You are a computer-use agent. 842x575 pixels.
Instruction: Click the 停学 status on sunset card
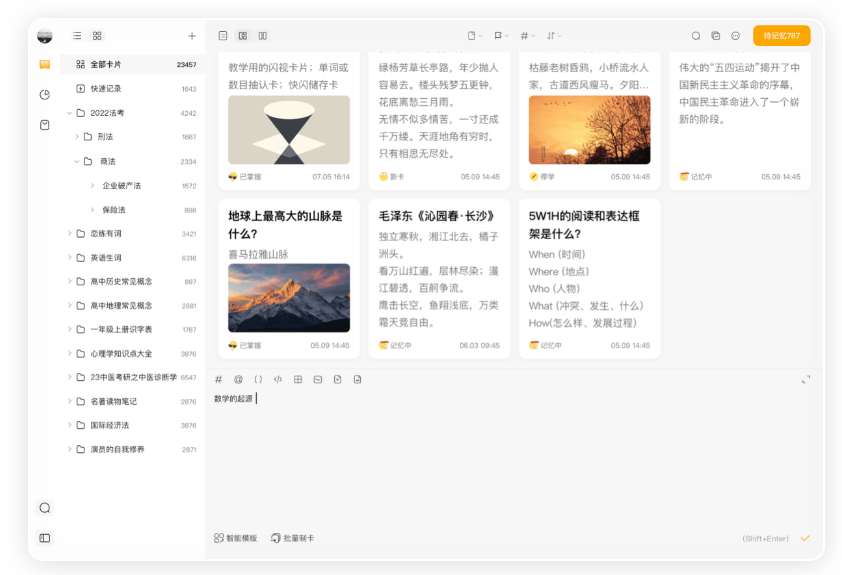[x=542, y=177]
